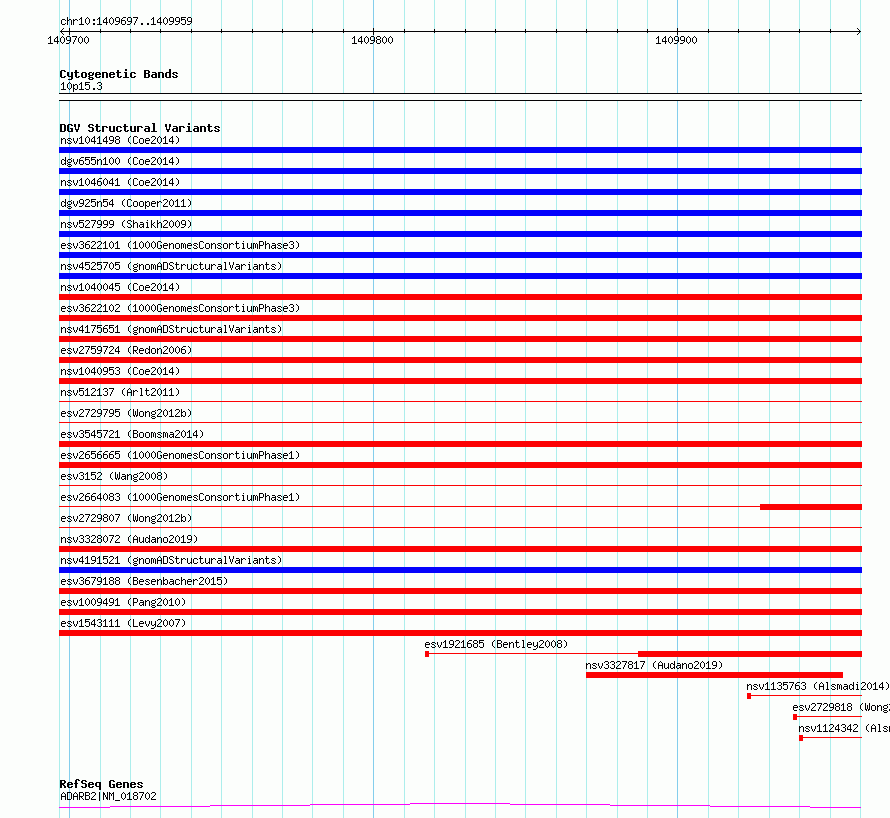Click the thick red segment of esv1921685
Viewport: 890px width, 818px height.
[x=750, y=654]
